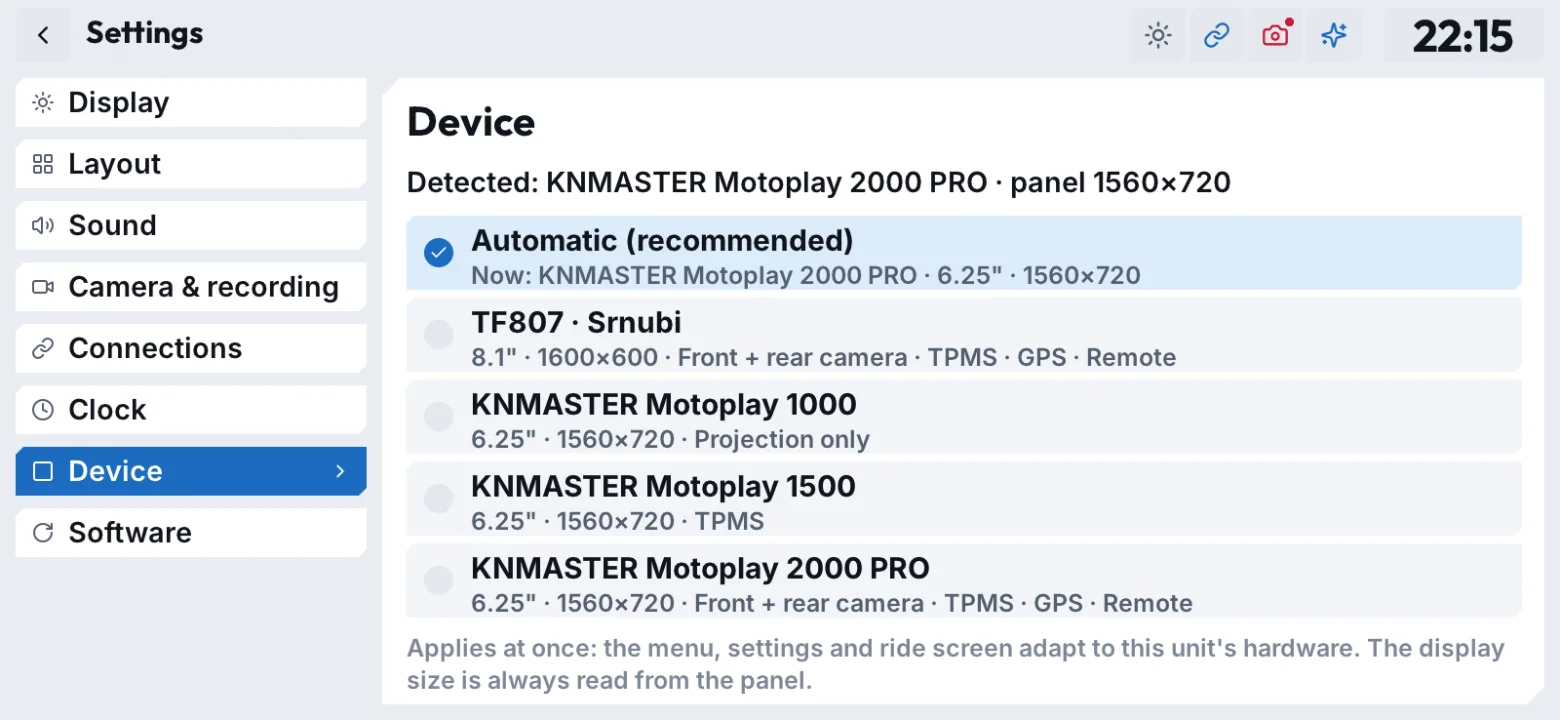1560x720 pixels.
Task: Open the Software settings section
Action: click(191, 533)
